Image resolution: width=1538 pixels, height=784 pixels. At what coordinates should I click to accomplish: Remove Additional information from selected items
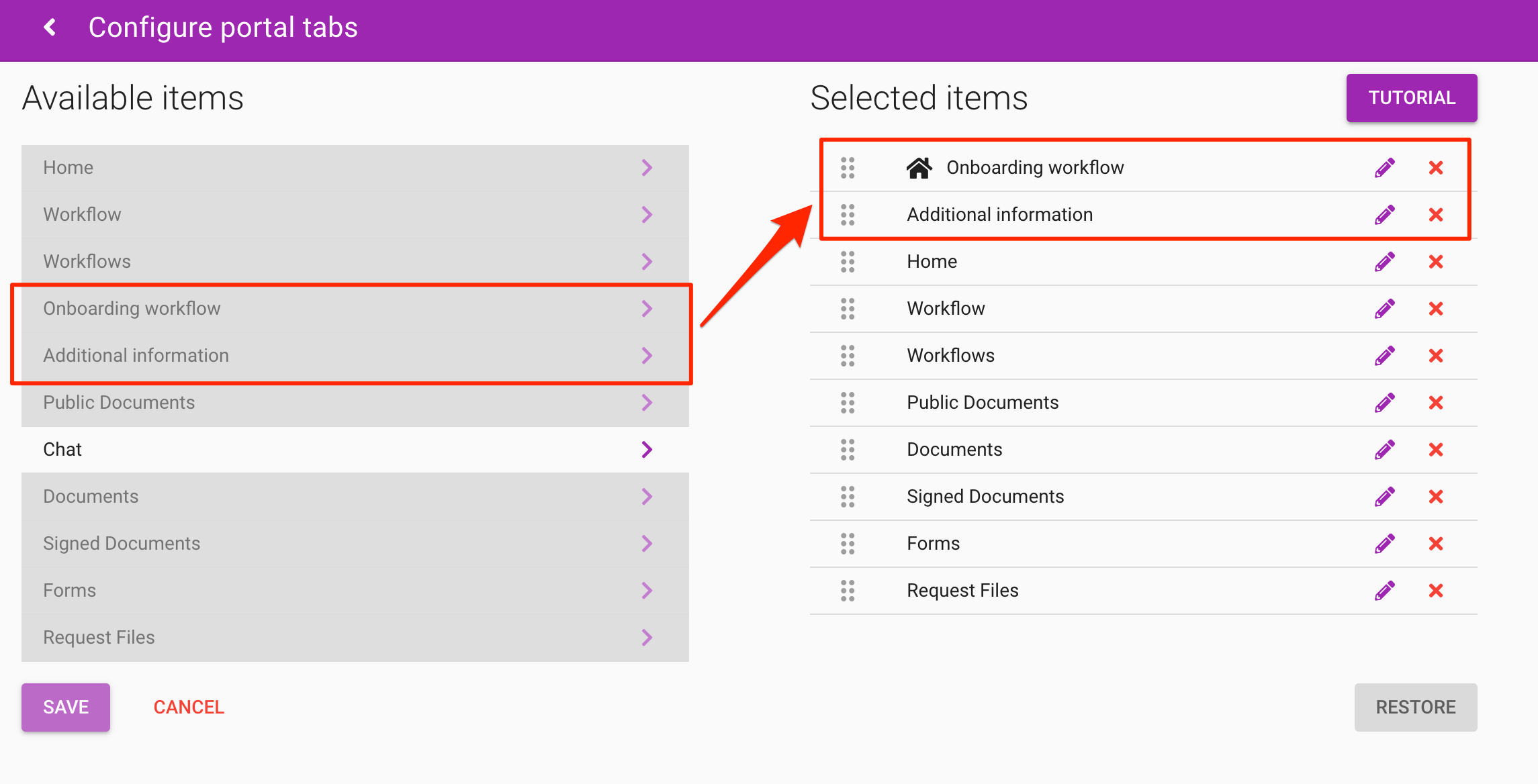tap(1435, 215)
